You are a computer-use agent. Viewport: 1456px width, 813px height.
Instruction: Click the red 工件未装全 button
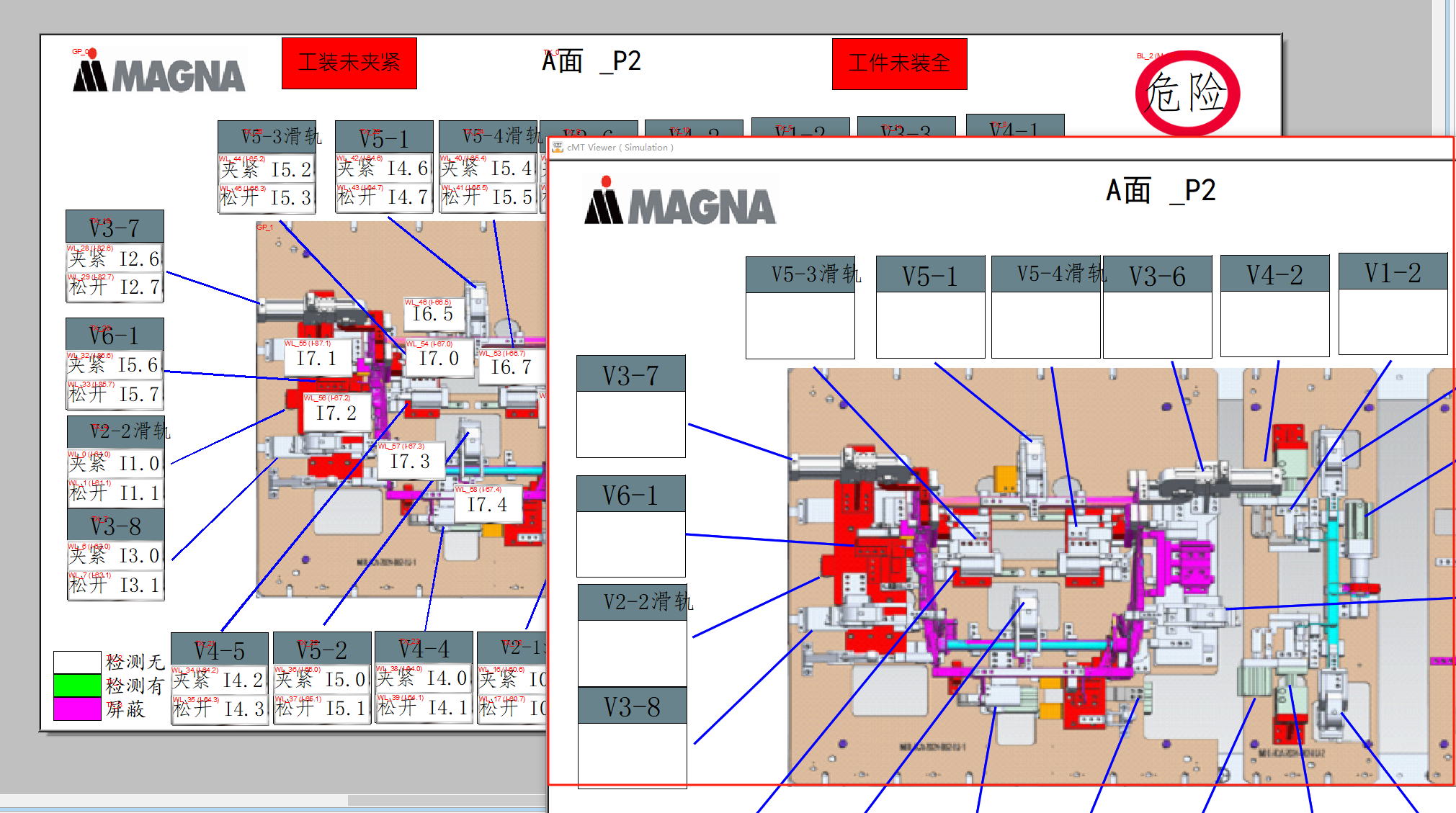(x=899, y=64)
